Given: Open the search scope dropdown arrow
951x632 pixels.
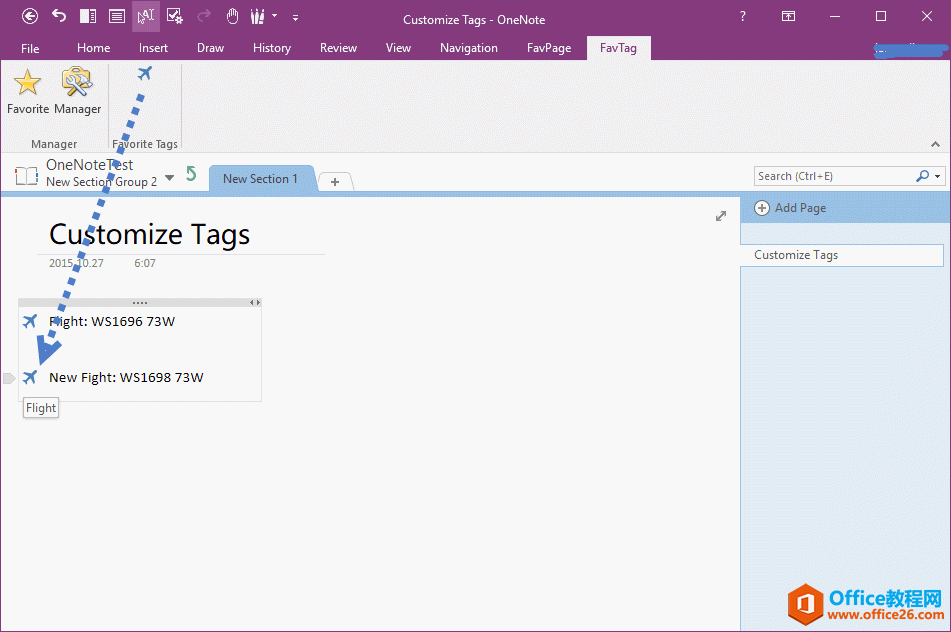Looking at the screenshot, I should click(x=938, y=176).
